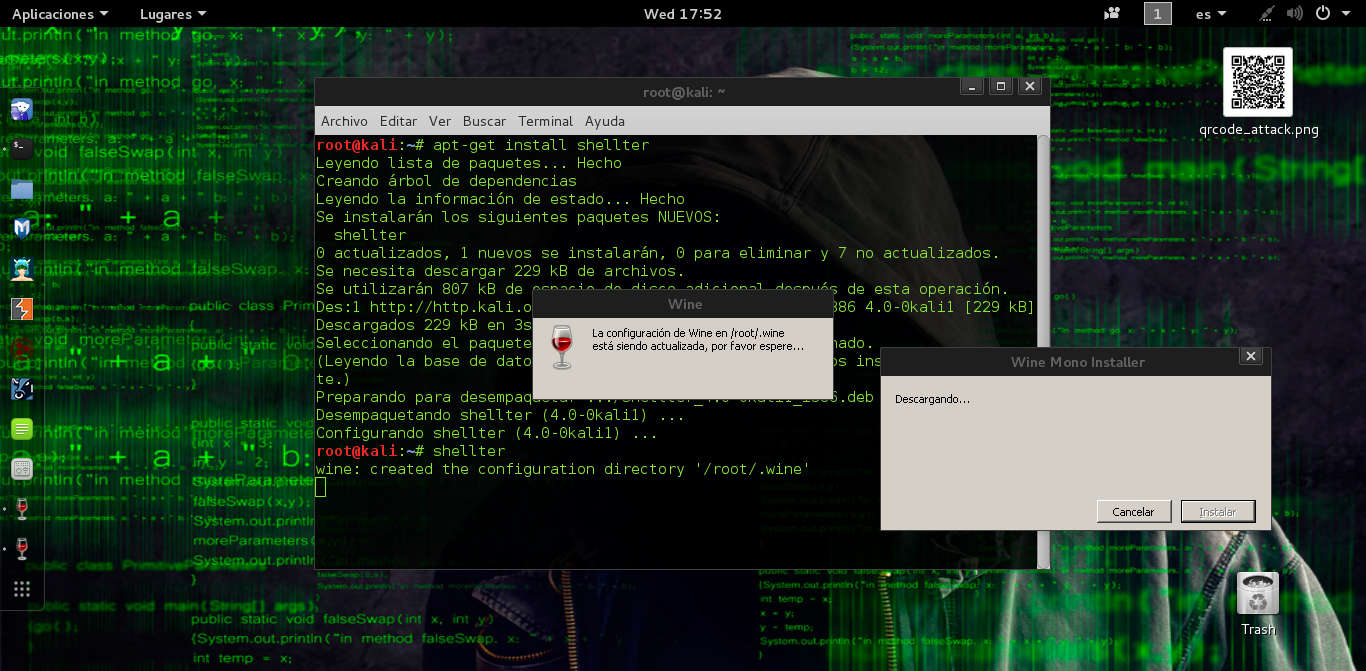Click the network connection icon in top bar
1366x671 pixels.
click(1267, 14)
